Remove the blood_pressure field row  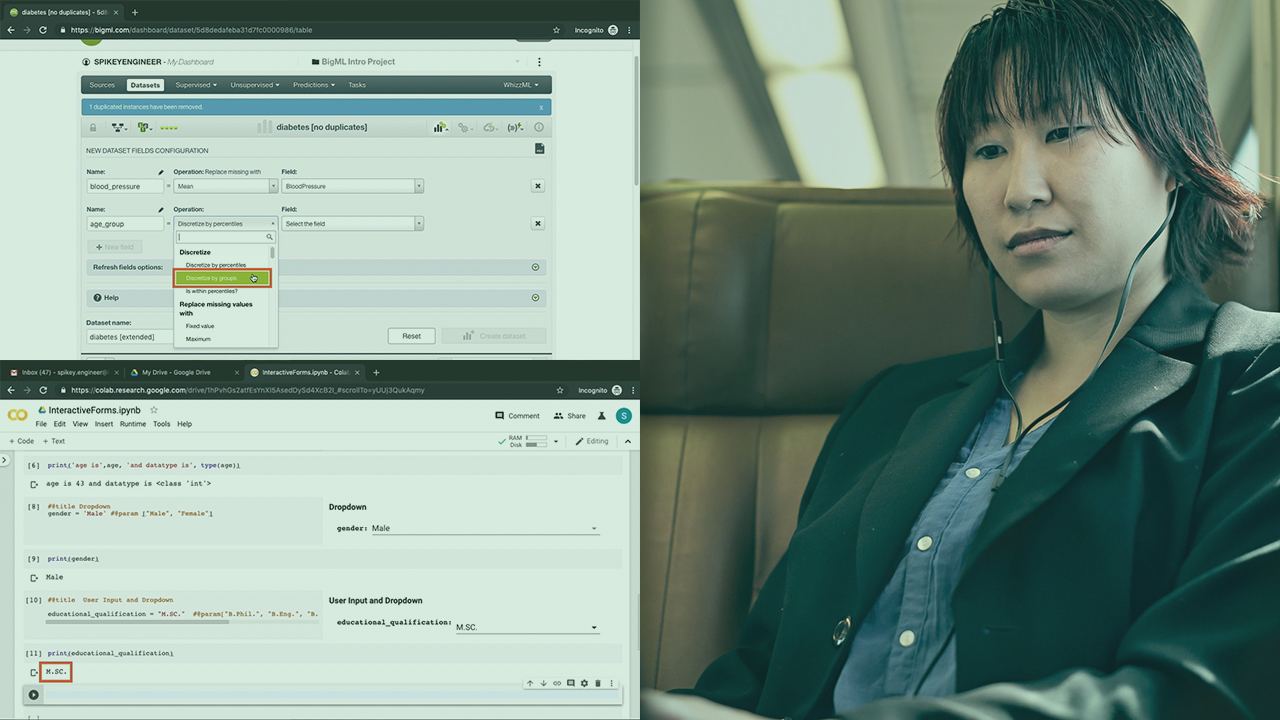(537, 186)
